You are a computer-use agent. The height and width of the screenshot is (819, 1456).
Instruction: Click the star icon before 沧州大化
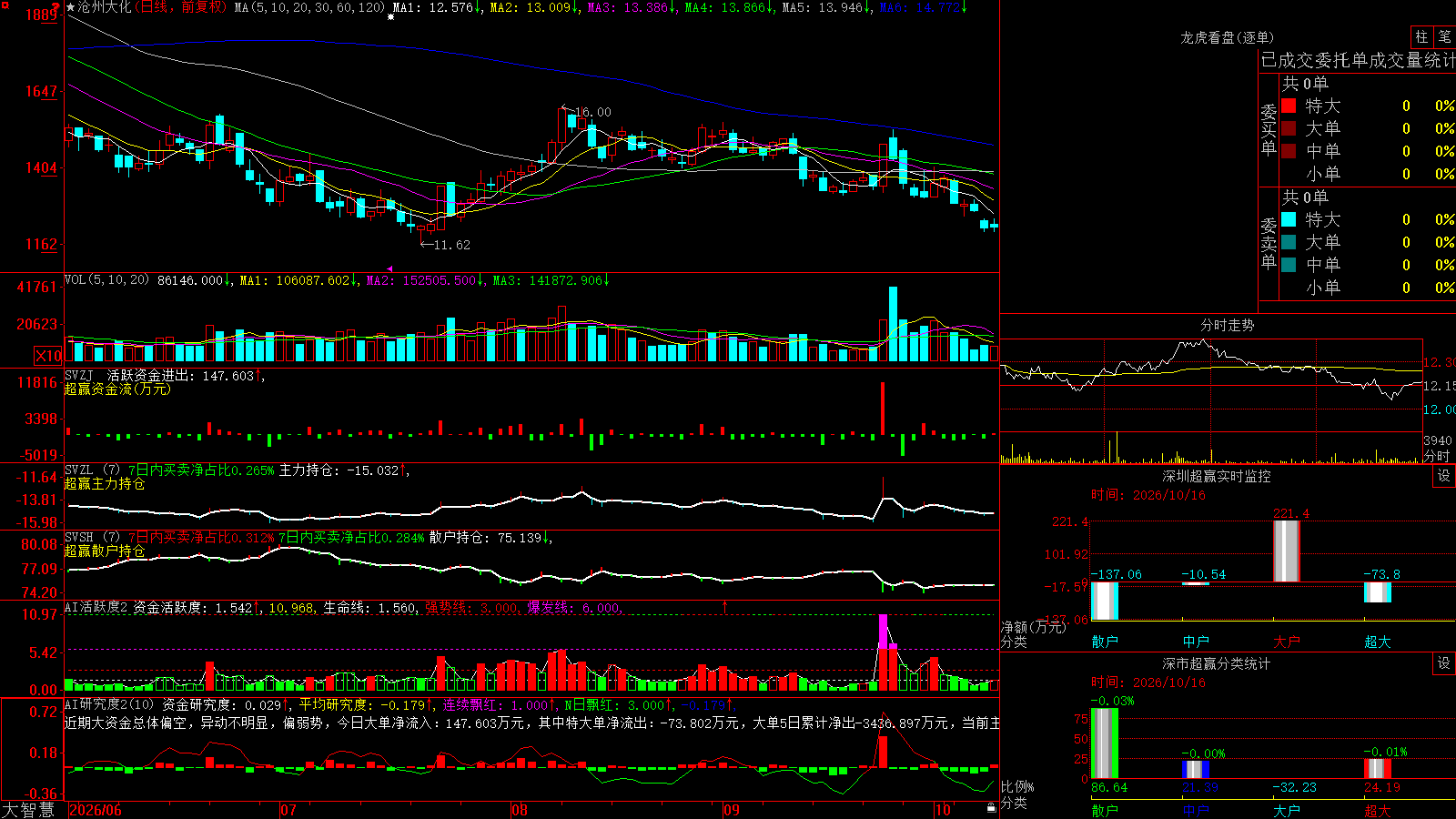pos(71,7)
